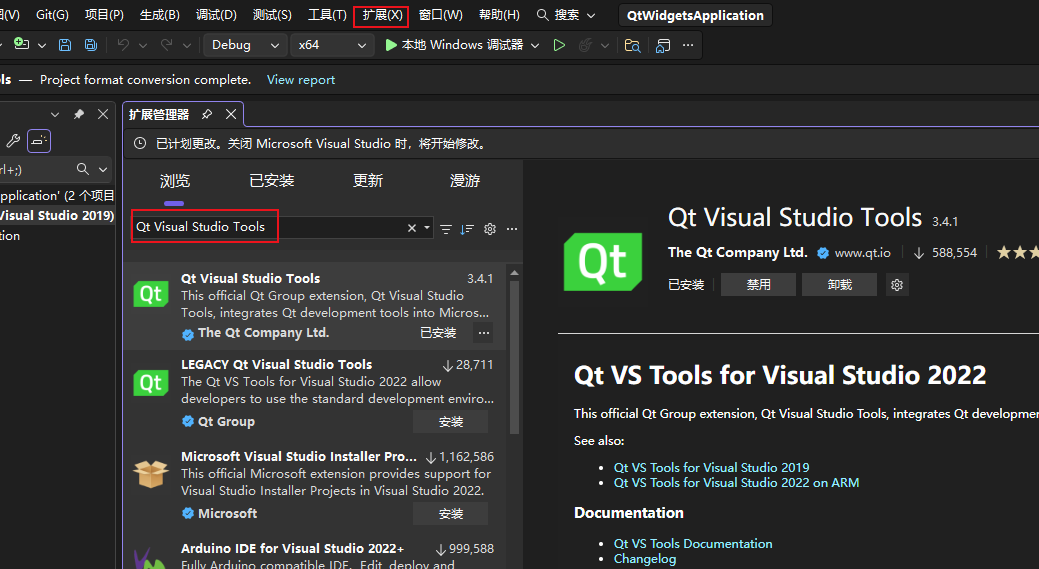Close the 扩展管理器 tab
Image resolution: width=1039 pixels, height=569 pixels.
(x=231, y=114)
